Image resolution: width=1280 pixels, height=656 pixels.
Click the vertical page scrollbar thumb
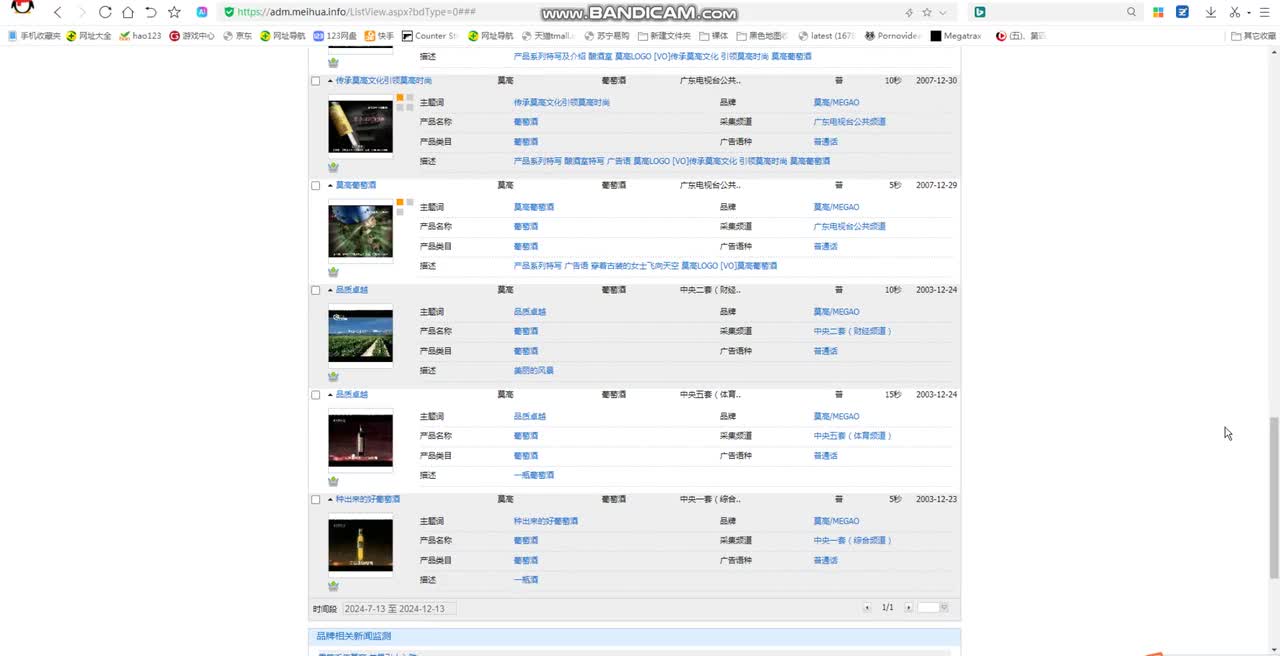point(1273,497)
